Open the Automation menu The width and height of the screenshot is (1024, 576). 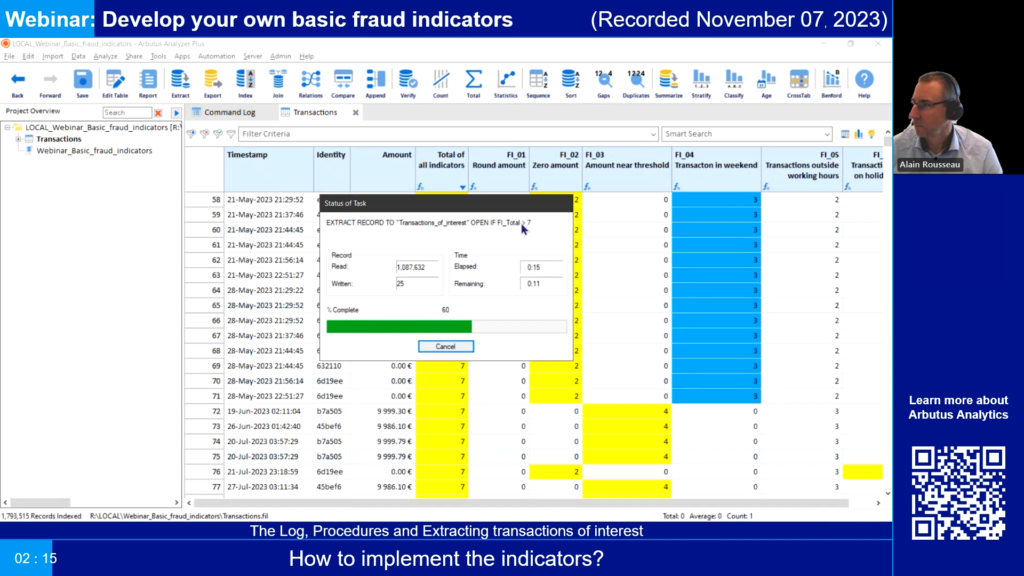click(x=216, y=56)
